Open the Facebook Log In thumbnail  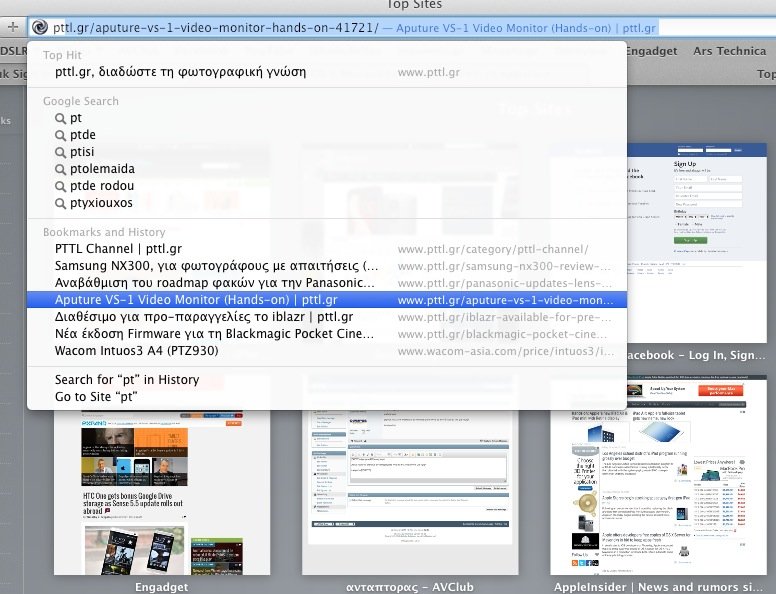[697, 243]
